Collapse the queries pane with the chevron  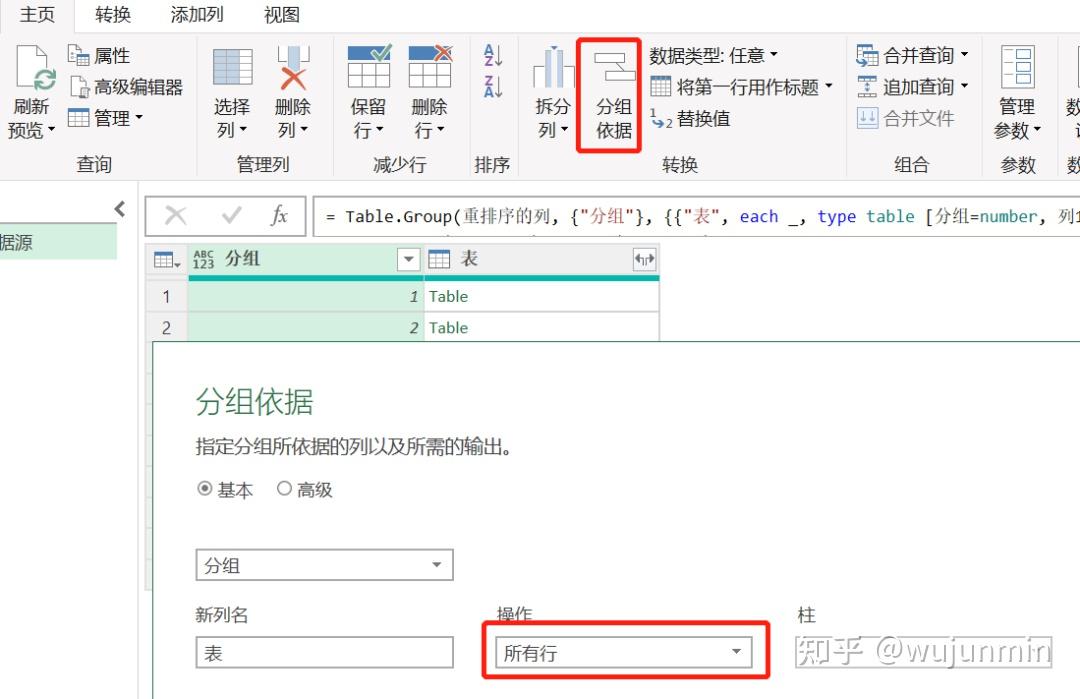coord(120,209)
